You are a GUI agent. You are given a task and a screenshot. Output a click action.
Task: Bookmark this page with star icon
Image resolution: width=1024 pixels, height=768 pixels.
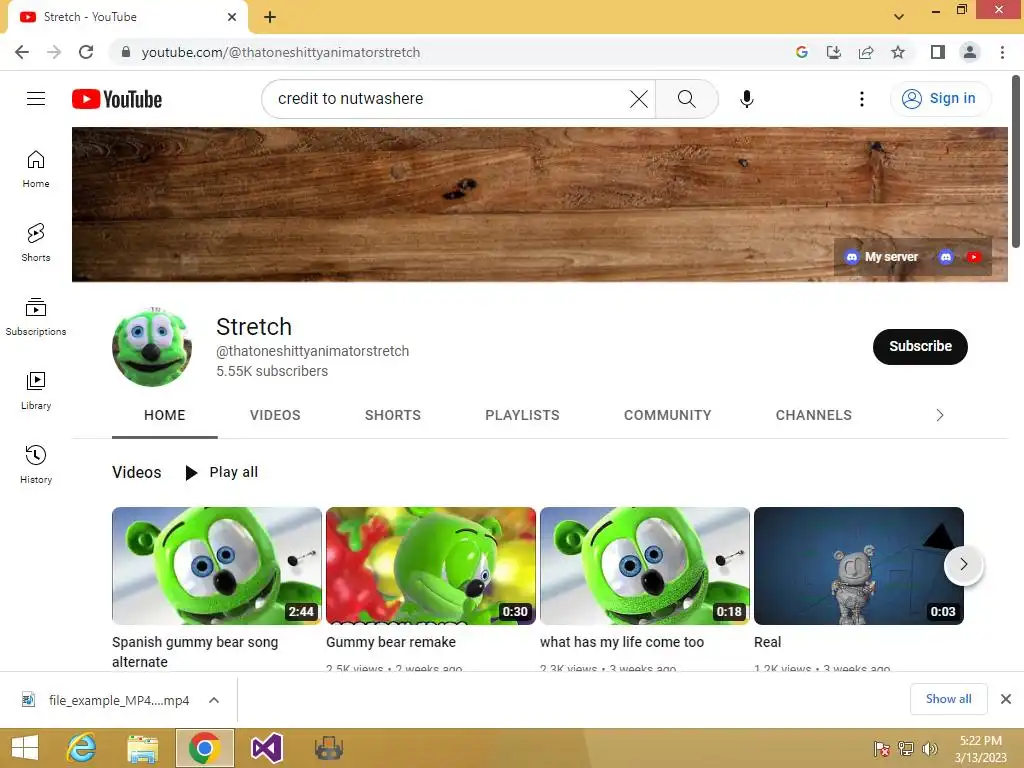point(898,52)
